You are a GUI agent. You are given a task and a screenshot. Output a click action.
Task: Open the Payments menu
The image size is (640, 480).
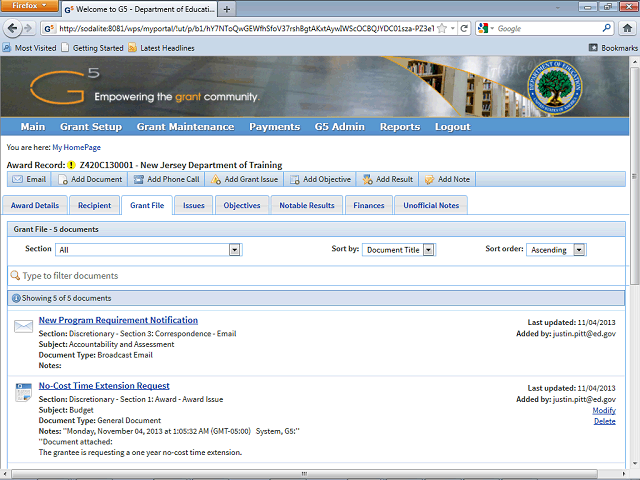pos(275,127)
